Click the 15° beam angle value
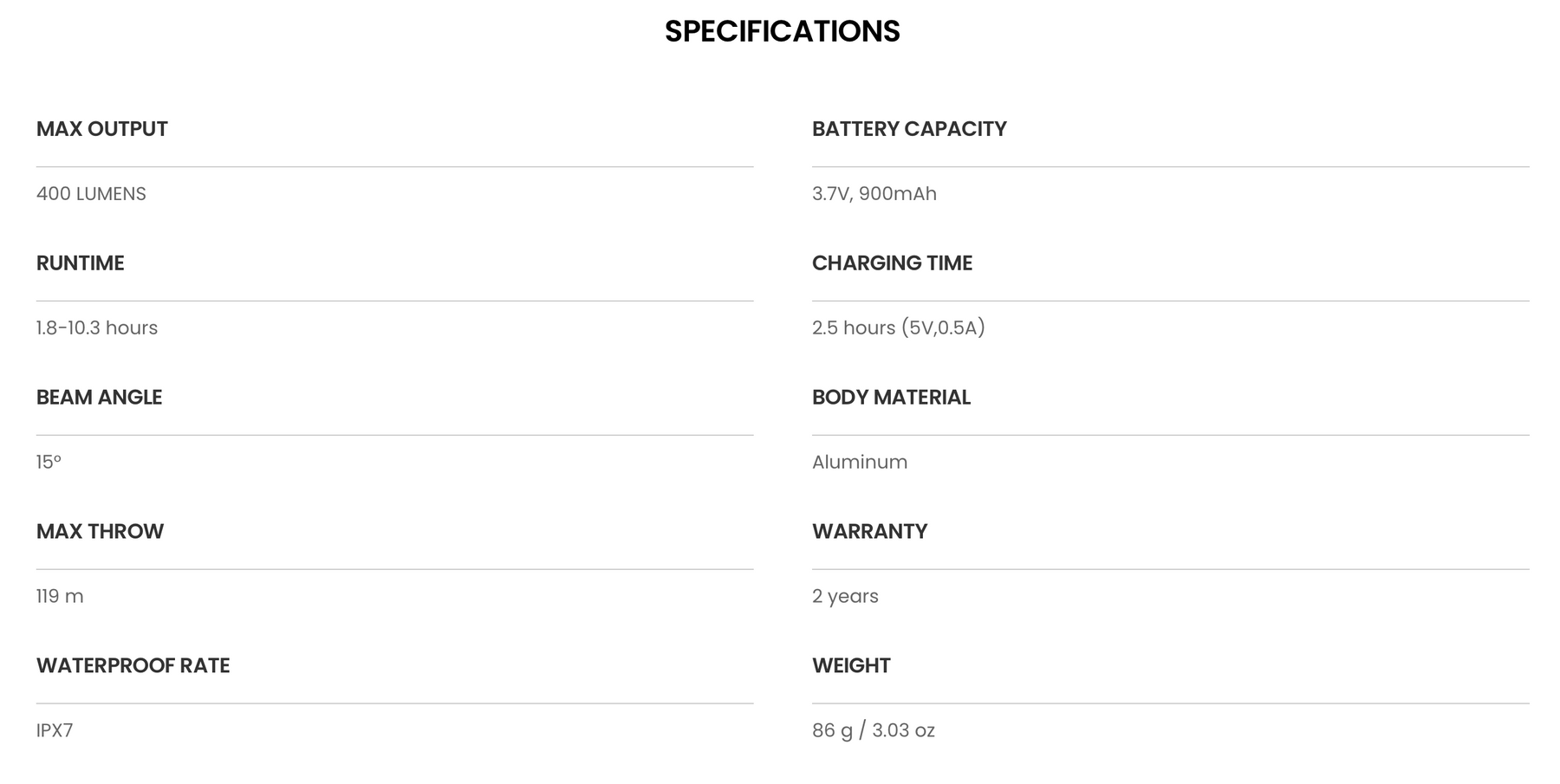The height and width of the screenshot is (784, 1560). [49, 463]
